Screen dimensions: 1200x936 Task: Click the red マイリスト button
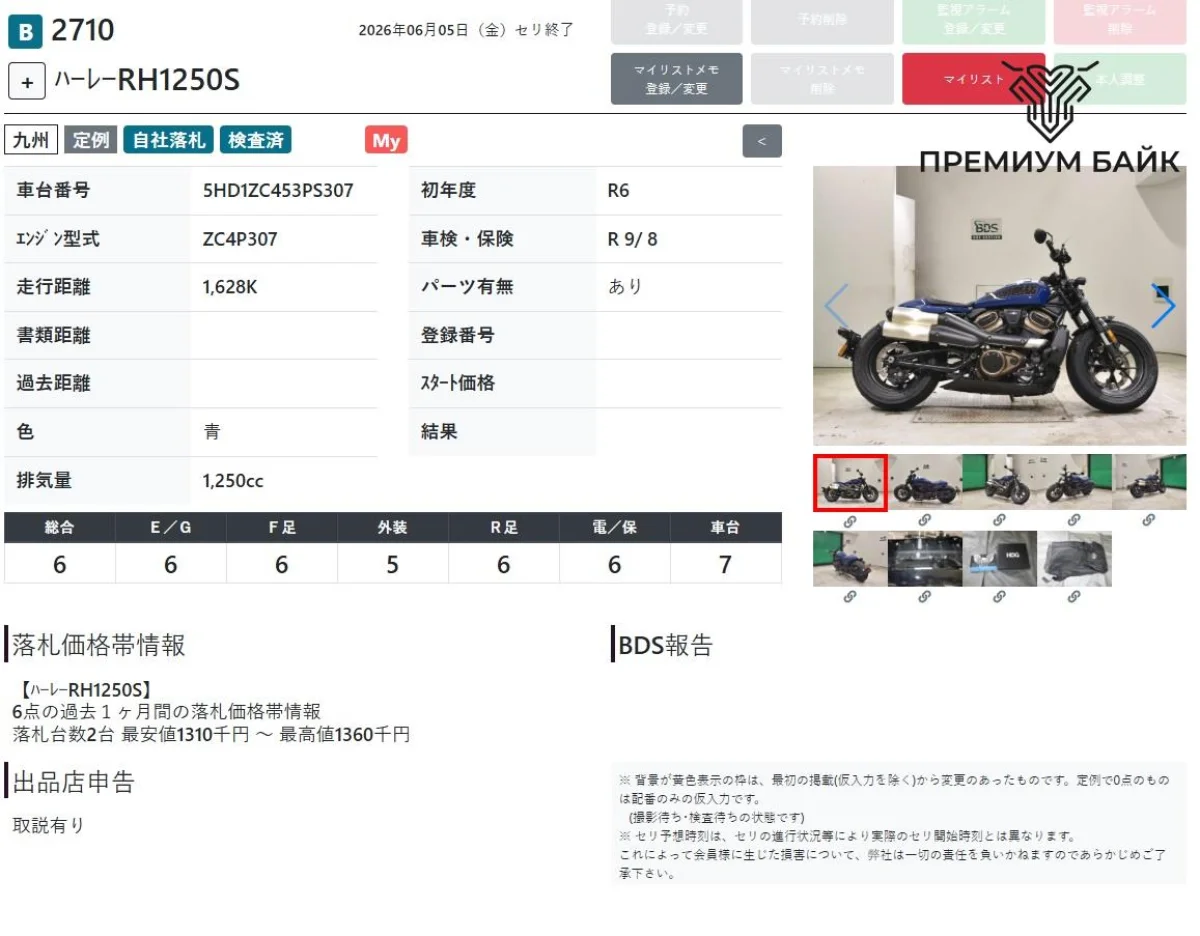coord(973,79)
